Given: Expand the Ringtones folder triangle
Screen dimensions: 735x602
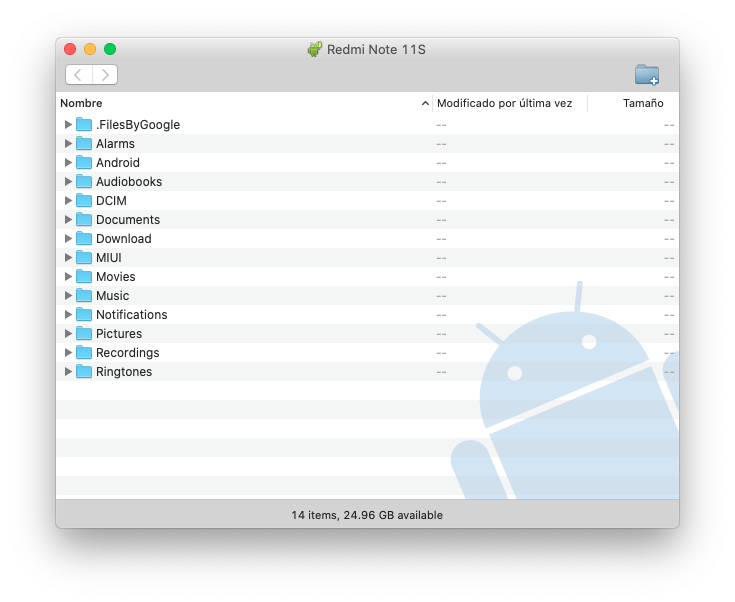Looking at the screenshot, I should pos(68,371).
